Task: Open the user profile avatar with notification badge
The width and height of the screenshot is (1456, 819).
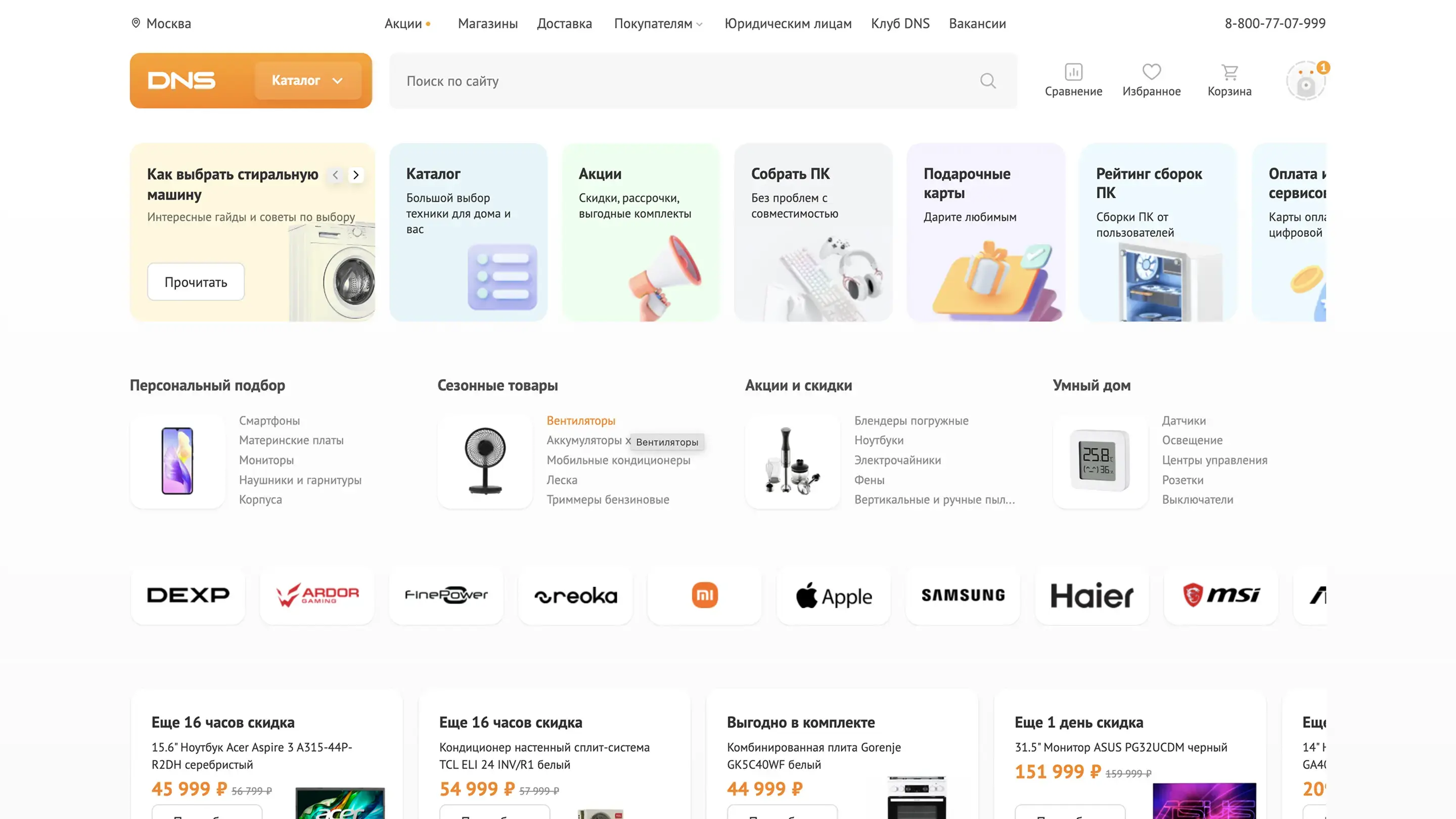Action: (x=1306, y=81)
